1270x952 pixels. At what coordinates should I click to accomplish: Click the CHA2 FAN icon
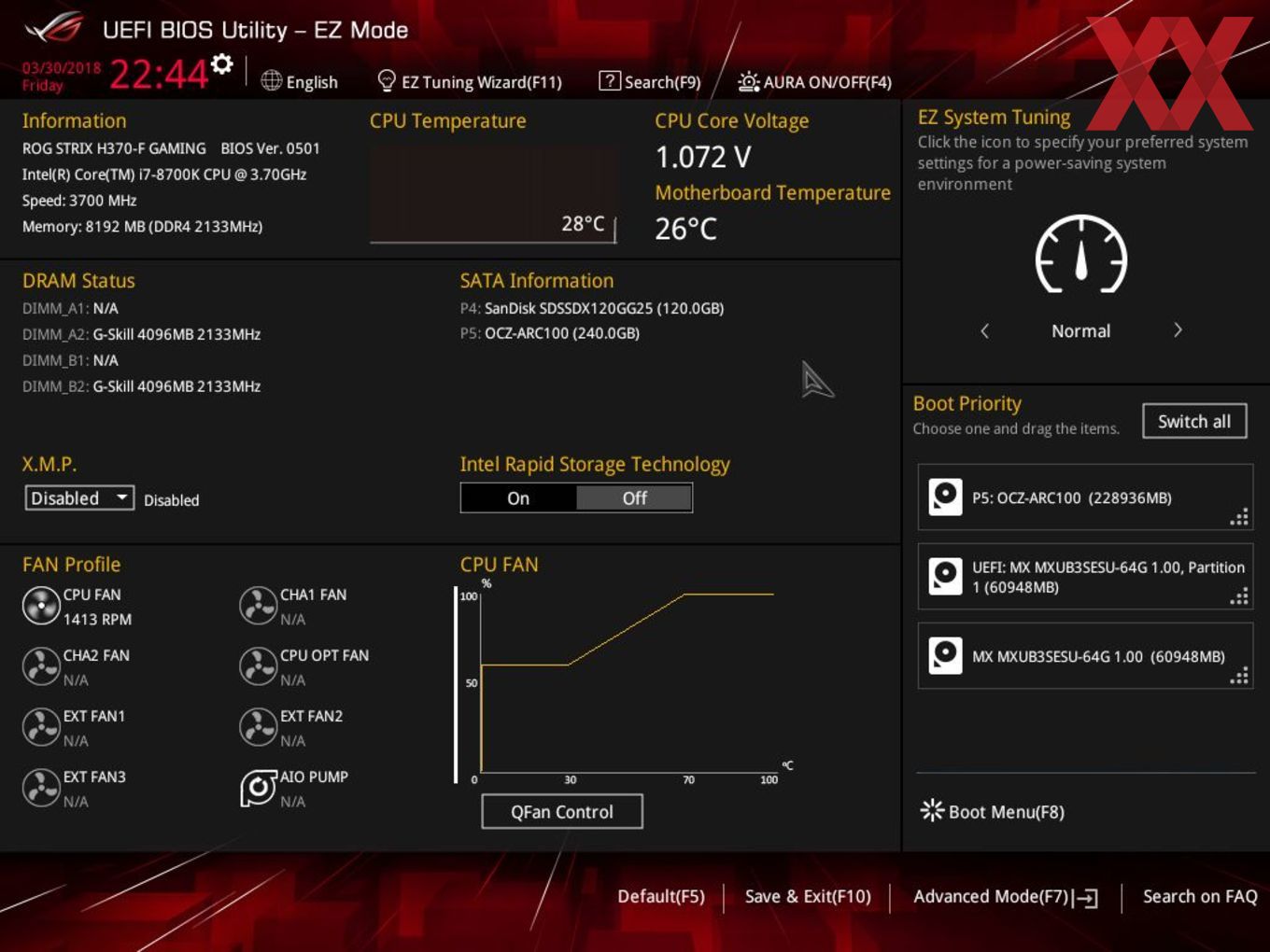[41, 667]
